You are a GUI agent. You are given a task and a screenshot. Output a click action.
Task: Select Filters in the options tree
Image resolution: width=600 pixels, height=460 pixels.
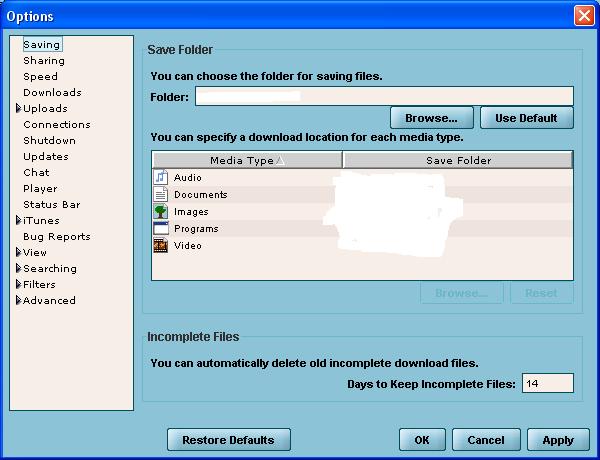pos(39,284)
